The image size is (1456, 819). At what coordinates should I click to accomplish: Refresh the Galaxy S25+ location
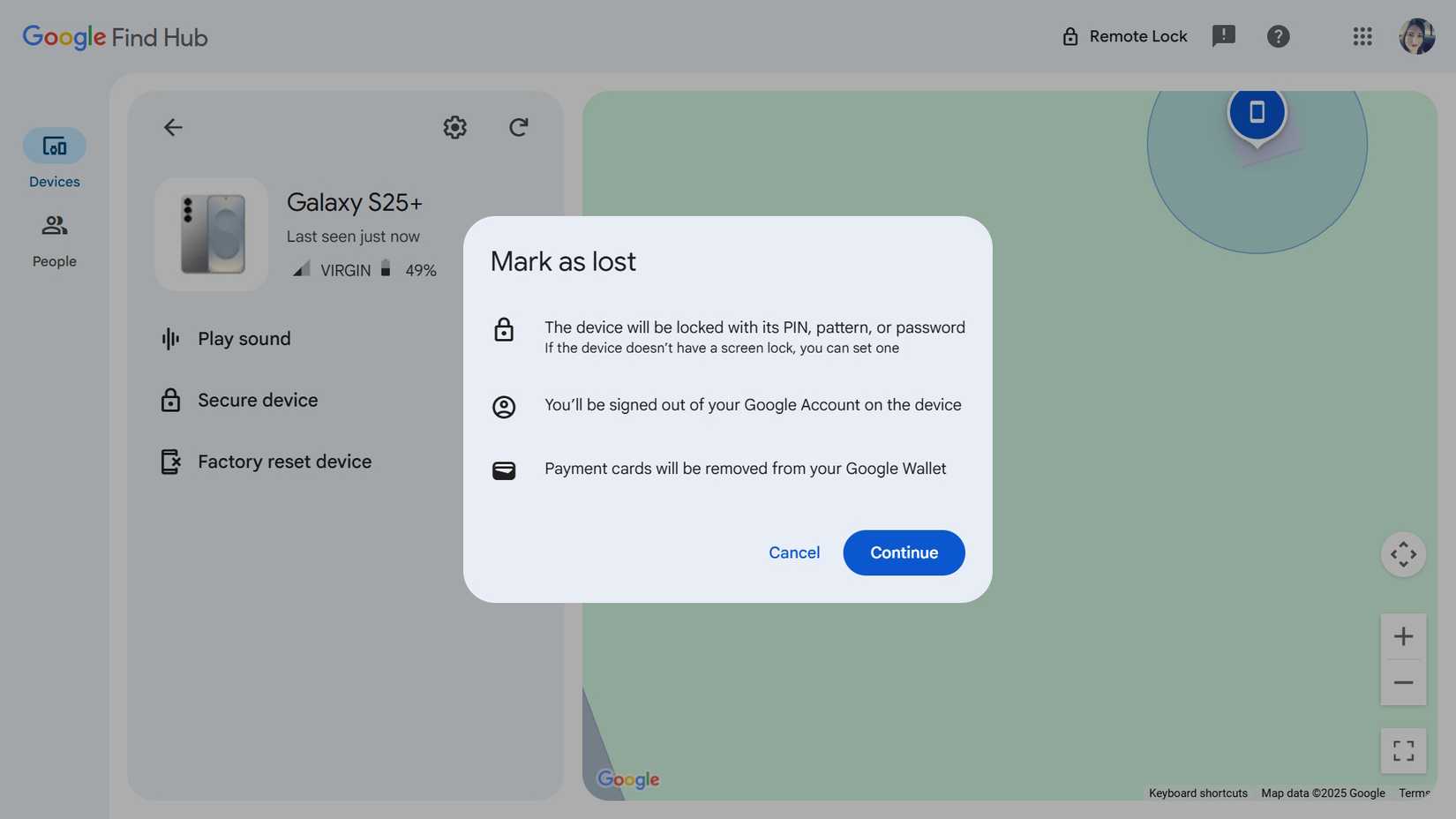click(x=519, y=127)
